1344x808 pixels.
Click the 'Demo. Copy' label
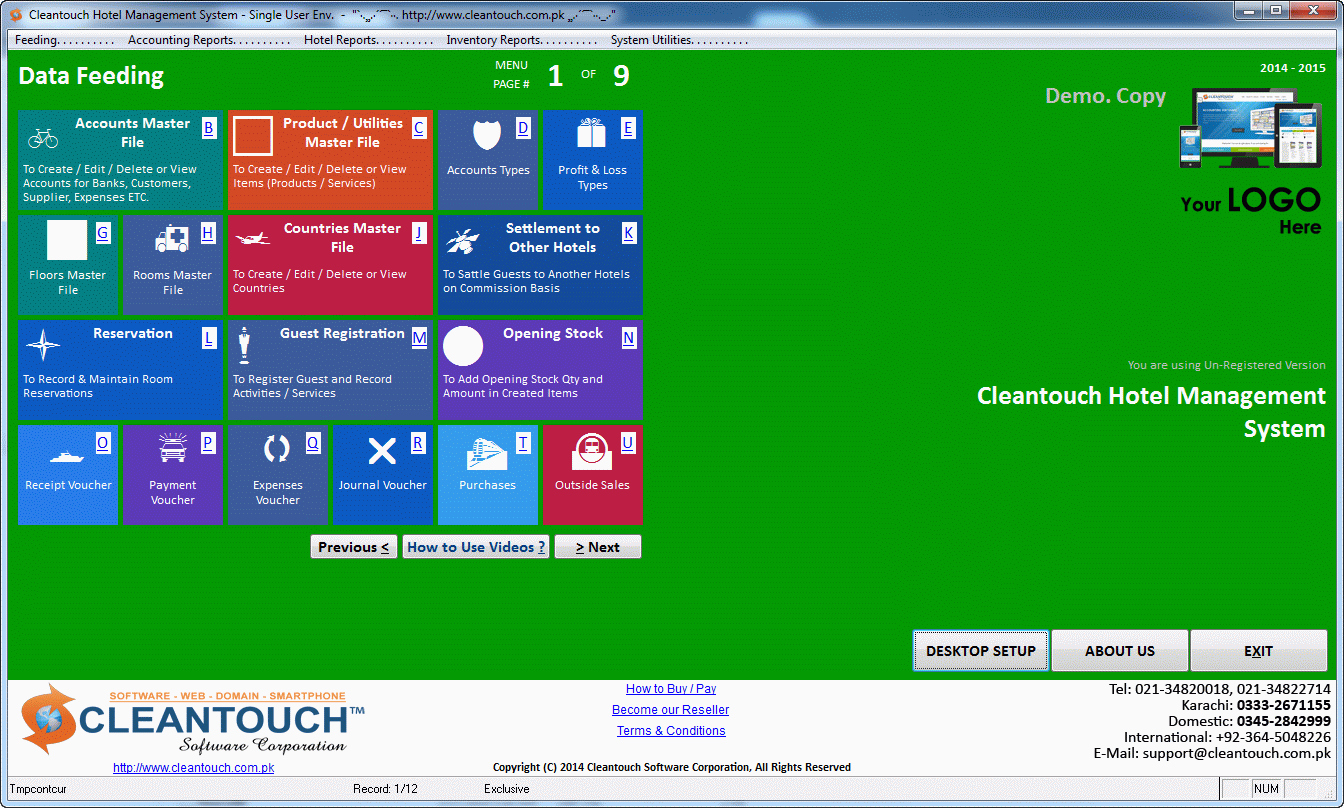(x=1106, y=96)
